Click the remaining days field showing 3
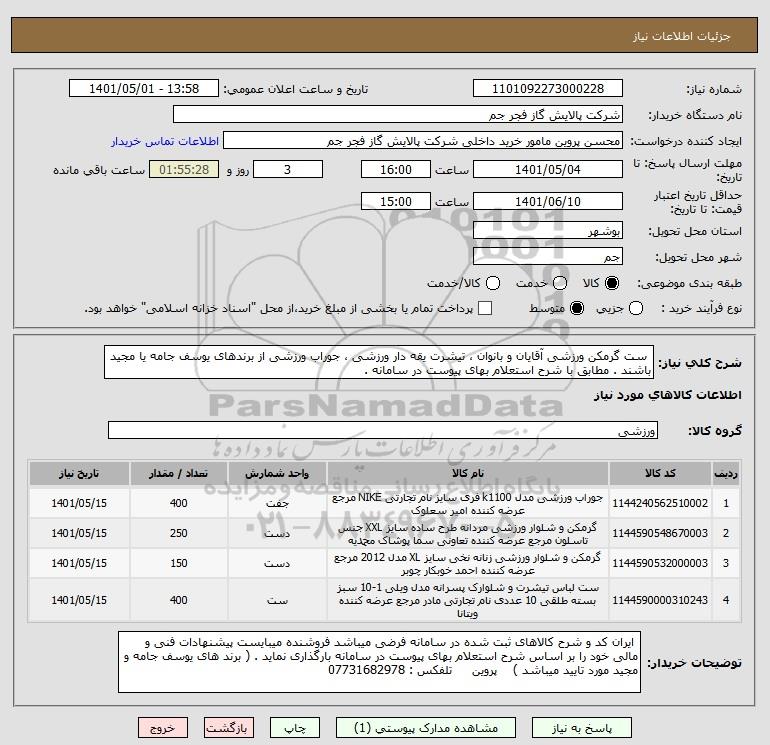 click(288, 170)
